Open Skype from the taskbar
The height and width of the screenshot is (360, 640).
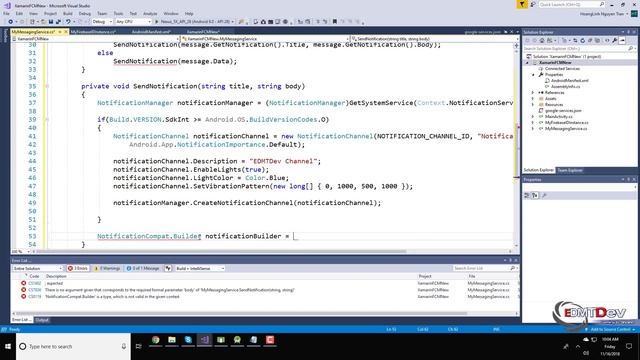188,340
